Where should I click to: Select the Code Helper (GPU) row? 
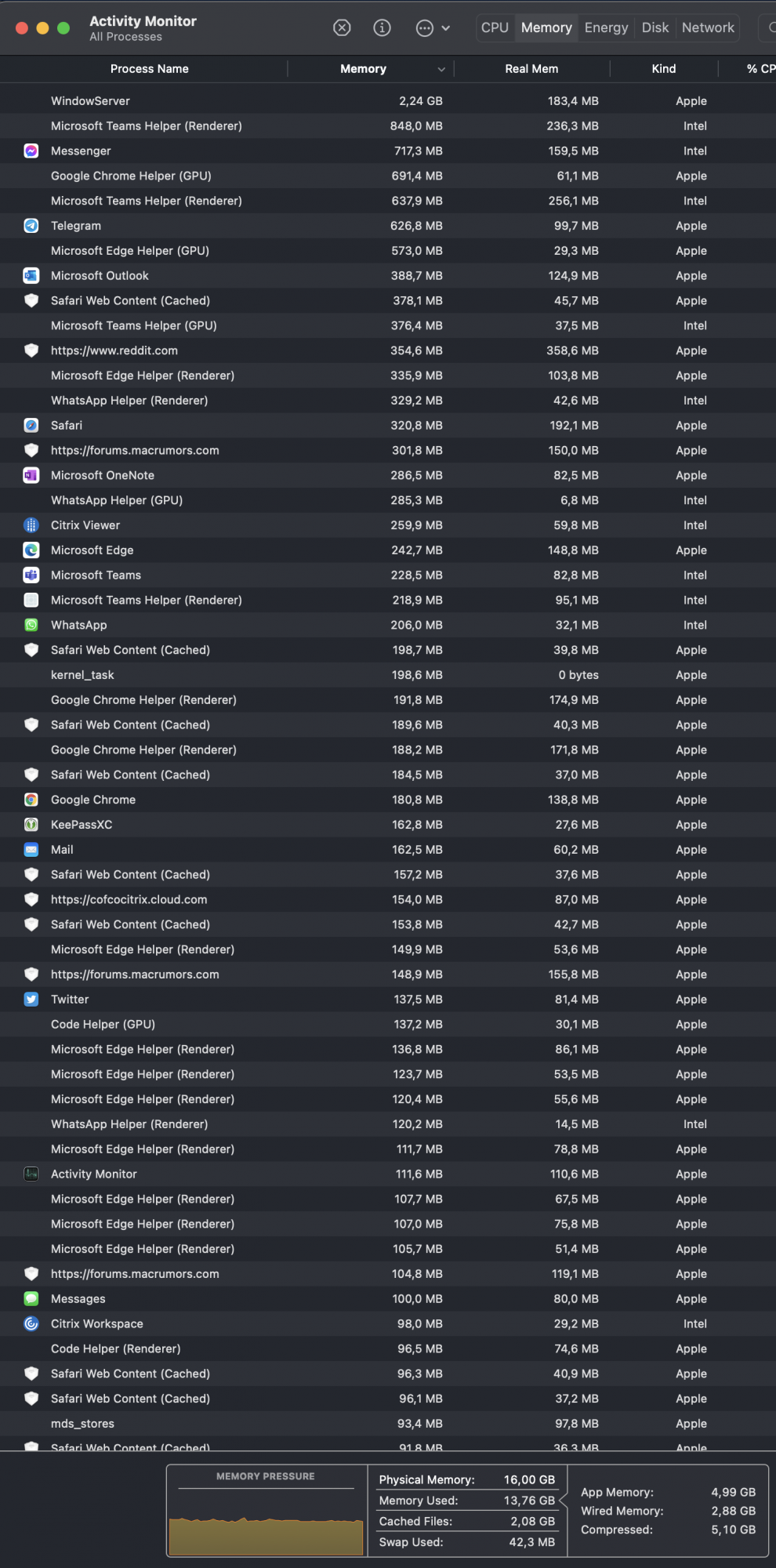[388, 1024]
